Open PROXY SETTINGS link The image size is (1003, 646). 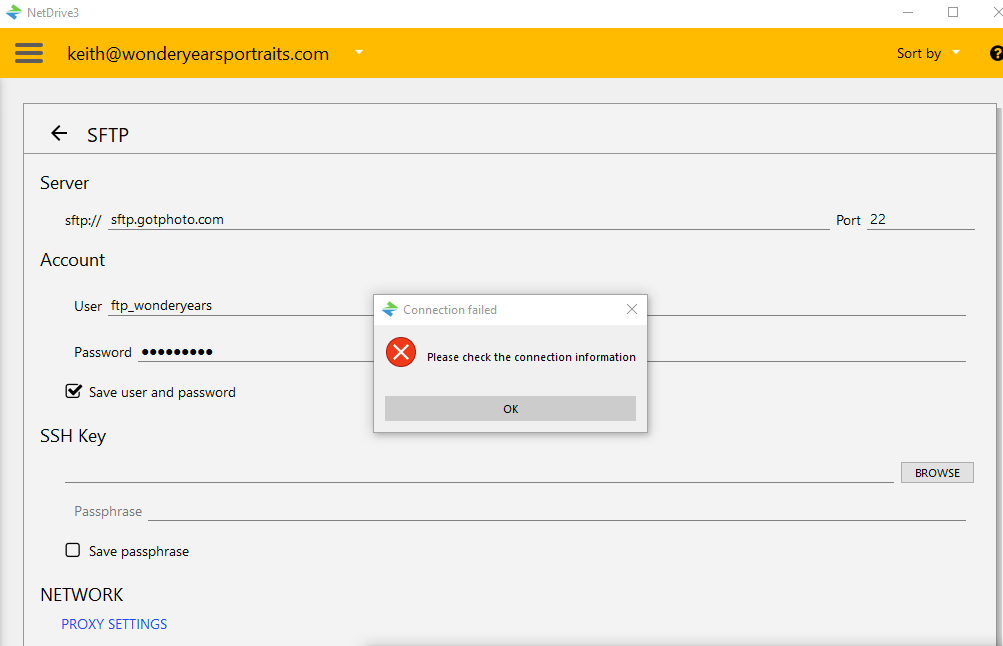tap(114, 624)
